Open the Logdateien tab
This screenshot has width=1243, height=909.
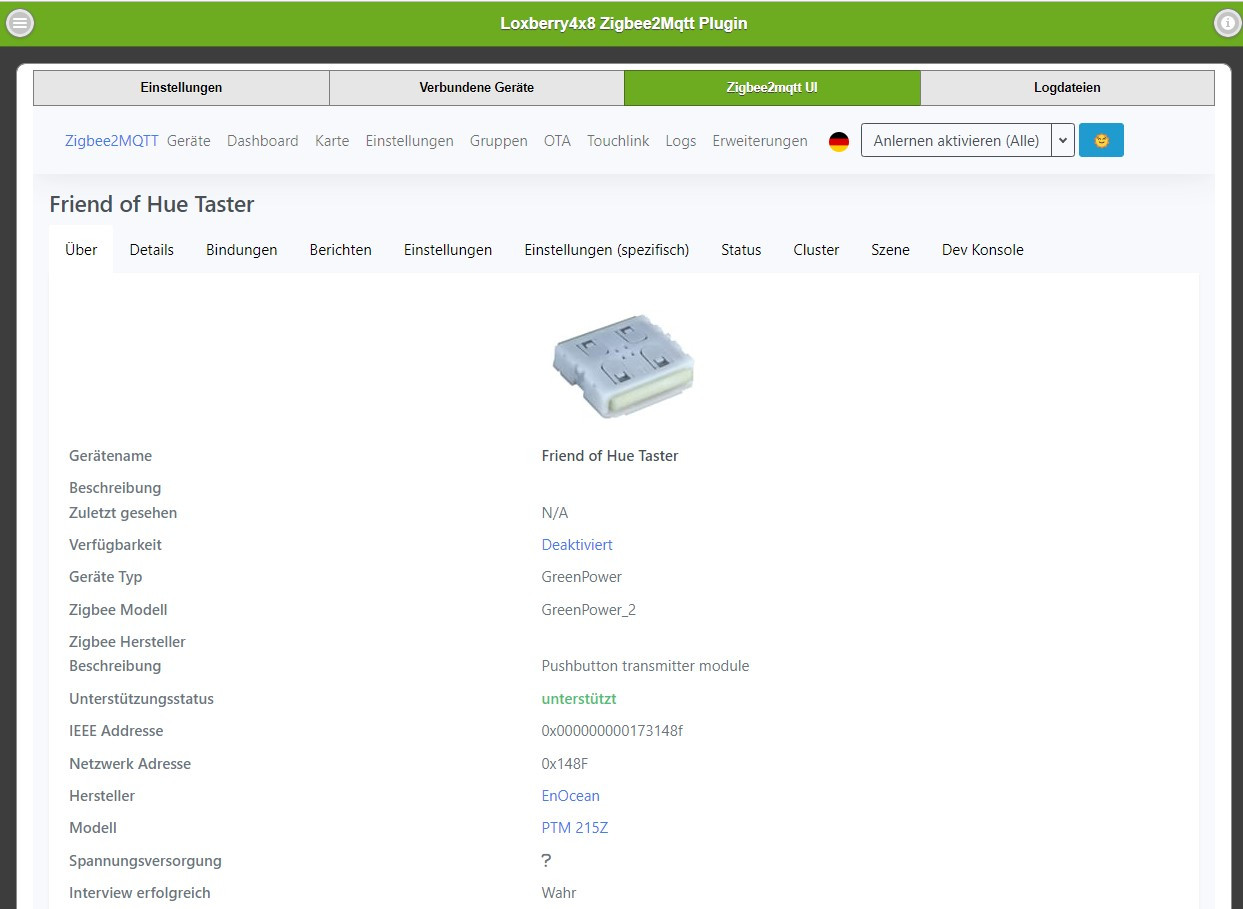pos(1067,87)
